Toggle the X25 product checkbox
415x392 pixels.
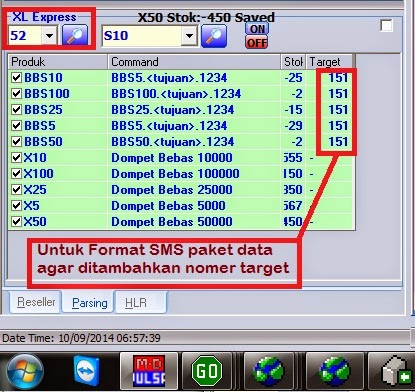[x=16, y=189]
